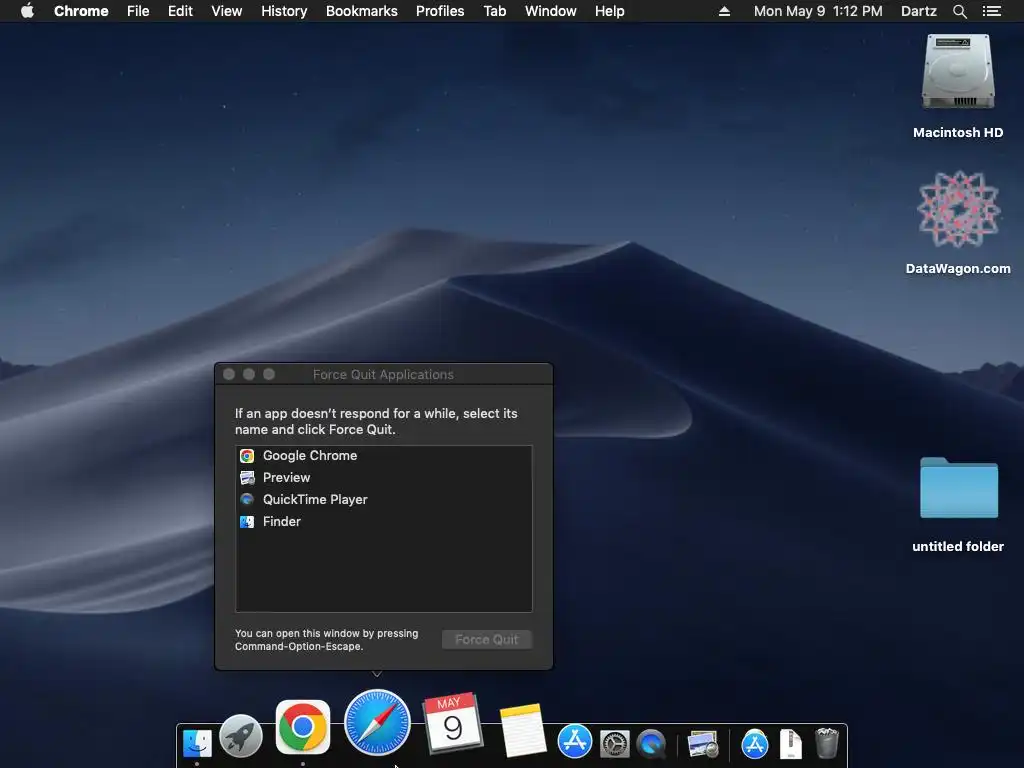Open the Notes app in Dock
The image size is (1024, 768).
coord(523,730)
